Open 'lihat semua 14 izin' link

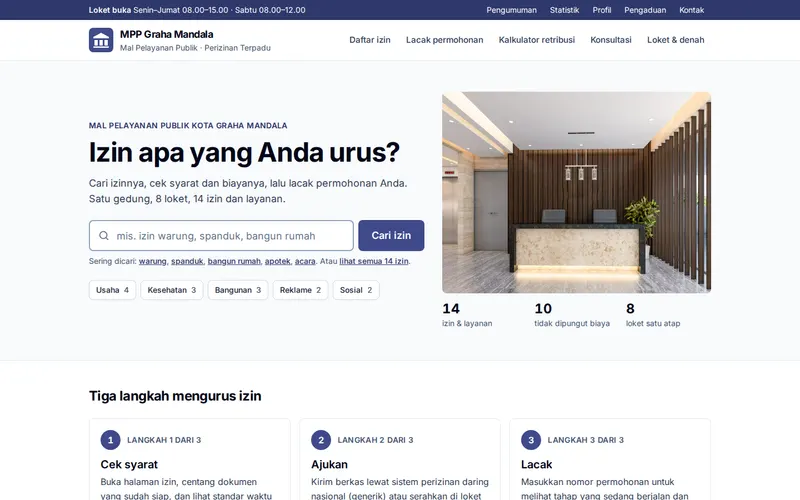(x=374, y=261)
